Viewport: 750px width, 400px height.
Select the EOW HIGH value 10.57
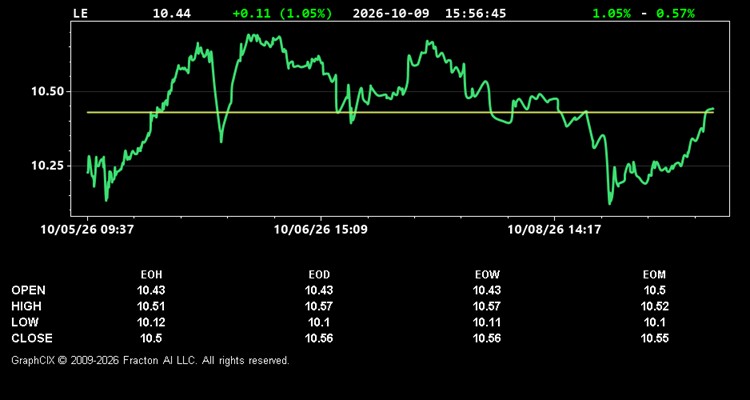coord(487,306)
